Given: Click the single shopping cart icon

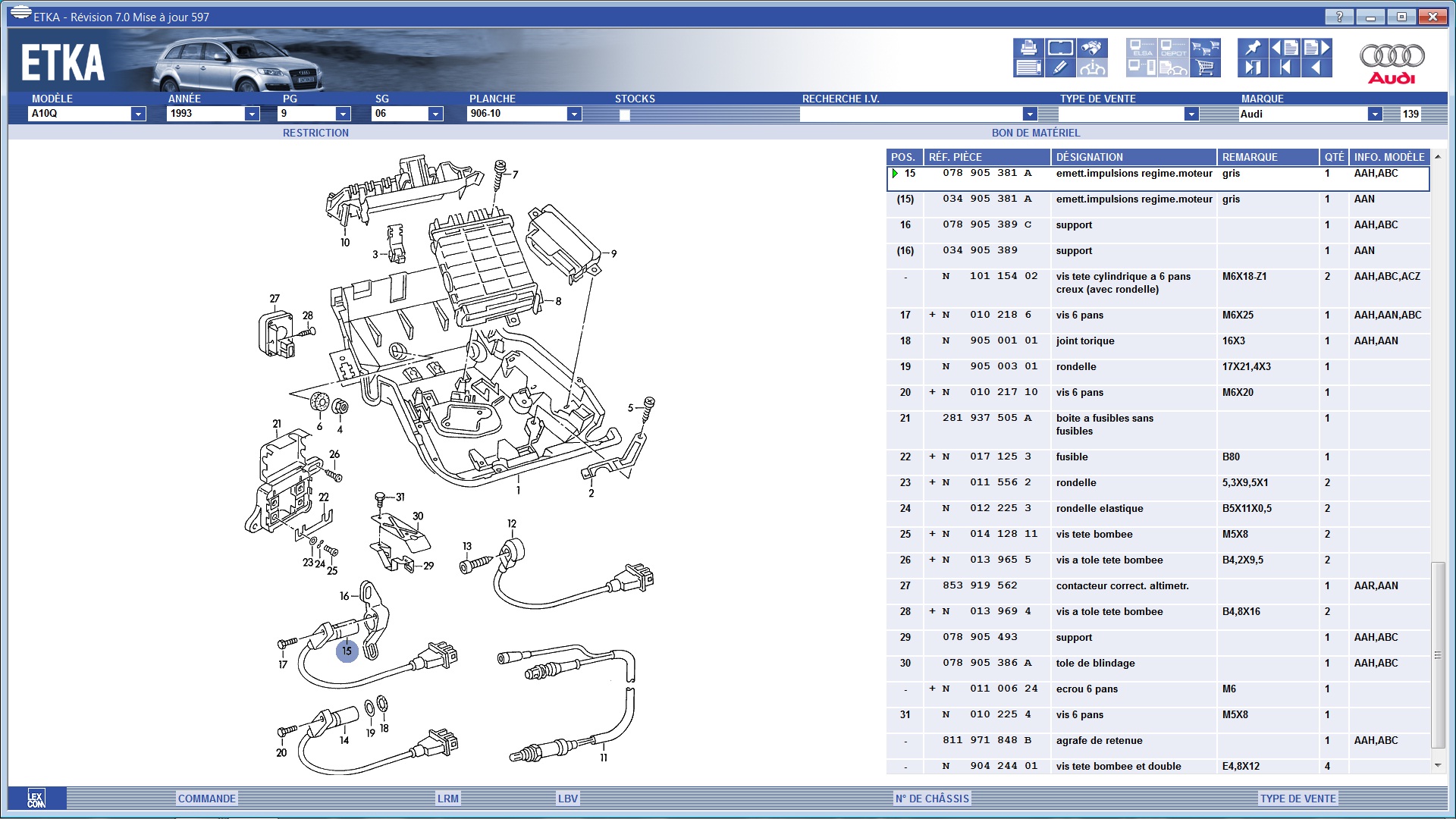Looking at the screenshot, I should tap(1205, 67).
